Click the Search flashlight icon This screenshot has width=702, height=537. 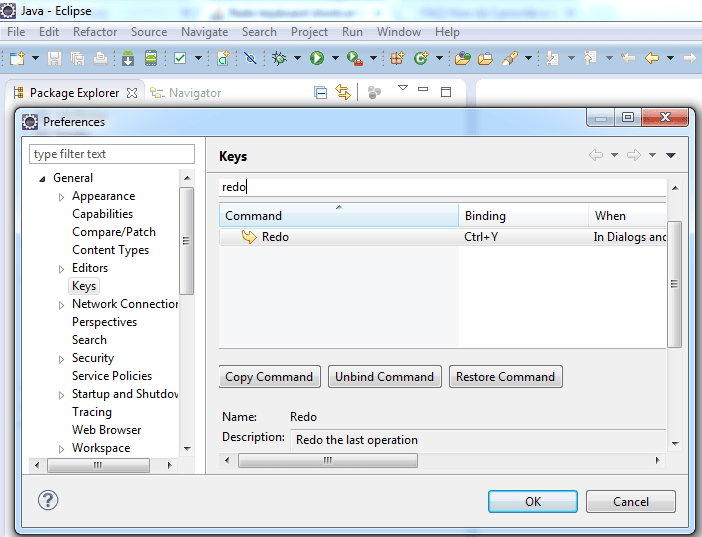click(510, 58)
